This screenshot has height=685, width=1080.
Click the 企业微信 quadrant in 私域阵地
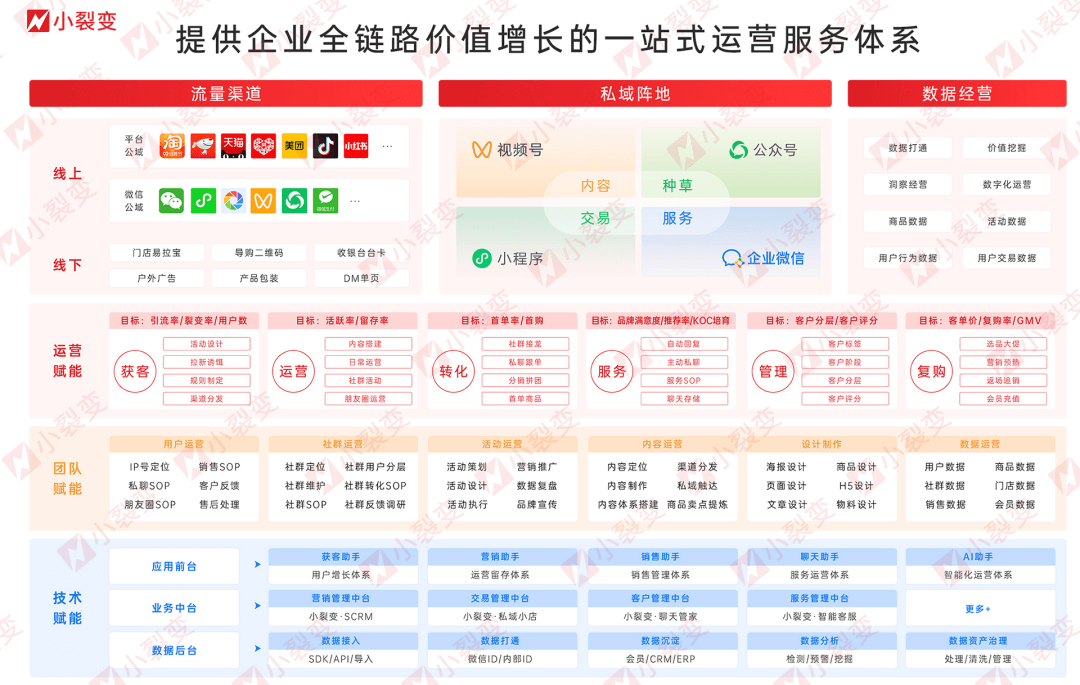coord(764,258)
